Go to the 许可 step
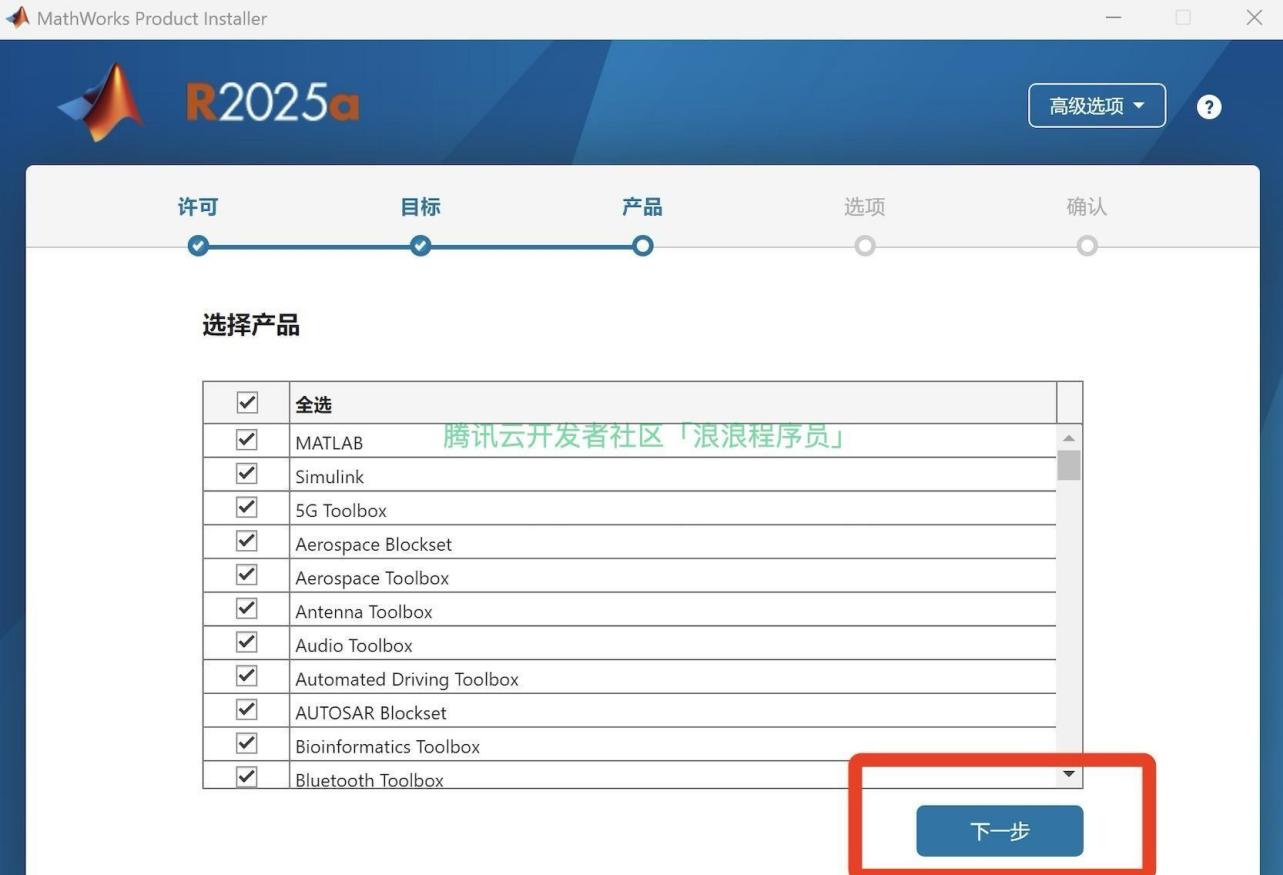The height and width of the screenshot is (875, 1283). (198, 207)
